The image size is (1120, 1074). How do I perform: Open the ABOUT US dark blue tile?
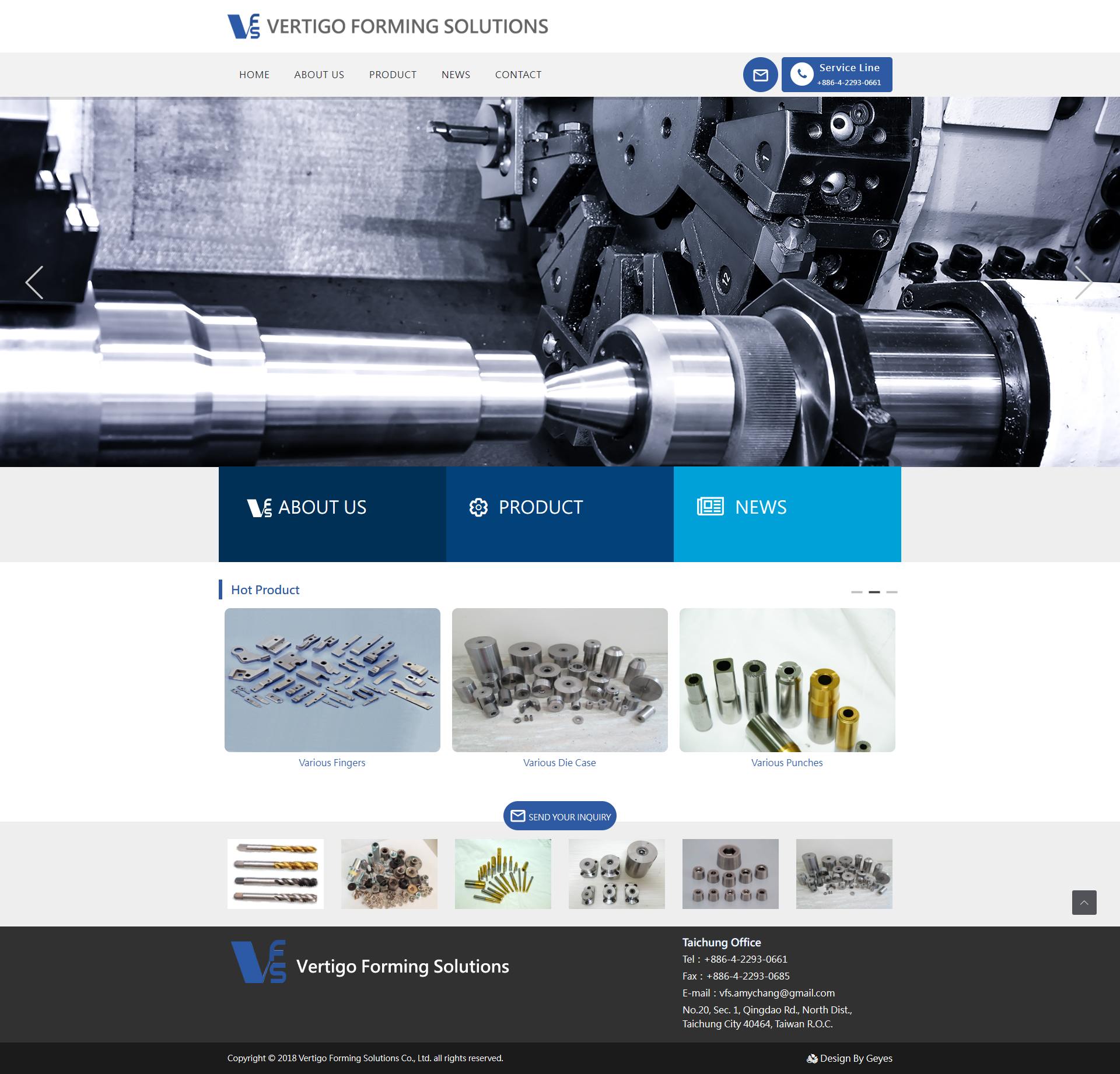tap(332, 514)
